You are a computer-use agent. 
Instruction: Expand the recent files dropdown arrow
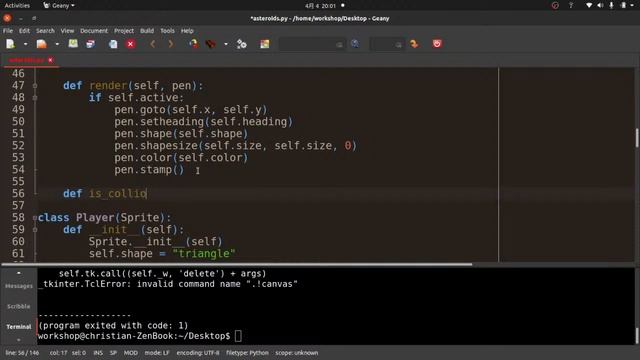click(57, 44)
